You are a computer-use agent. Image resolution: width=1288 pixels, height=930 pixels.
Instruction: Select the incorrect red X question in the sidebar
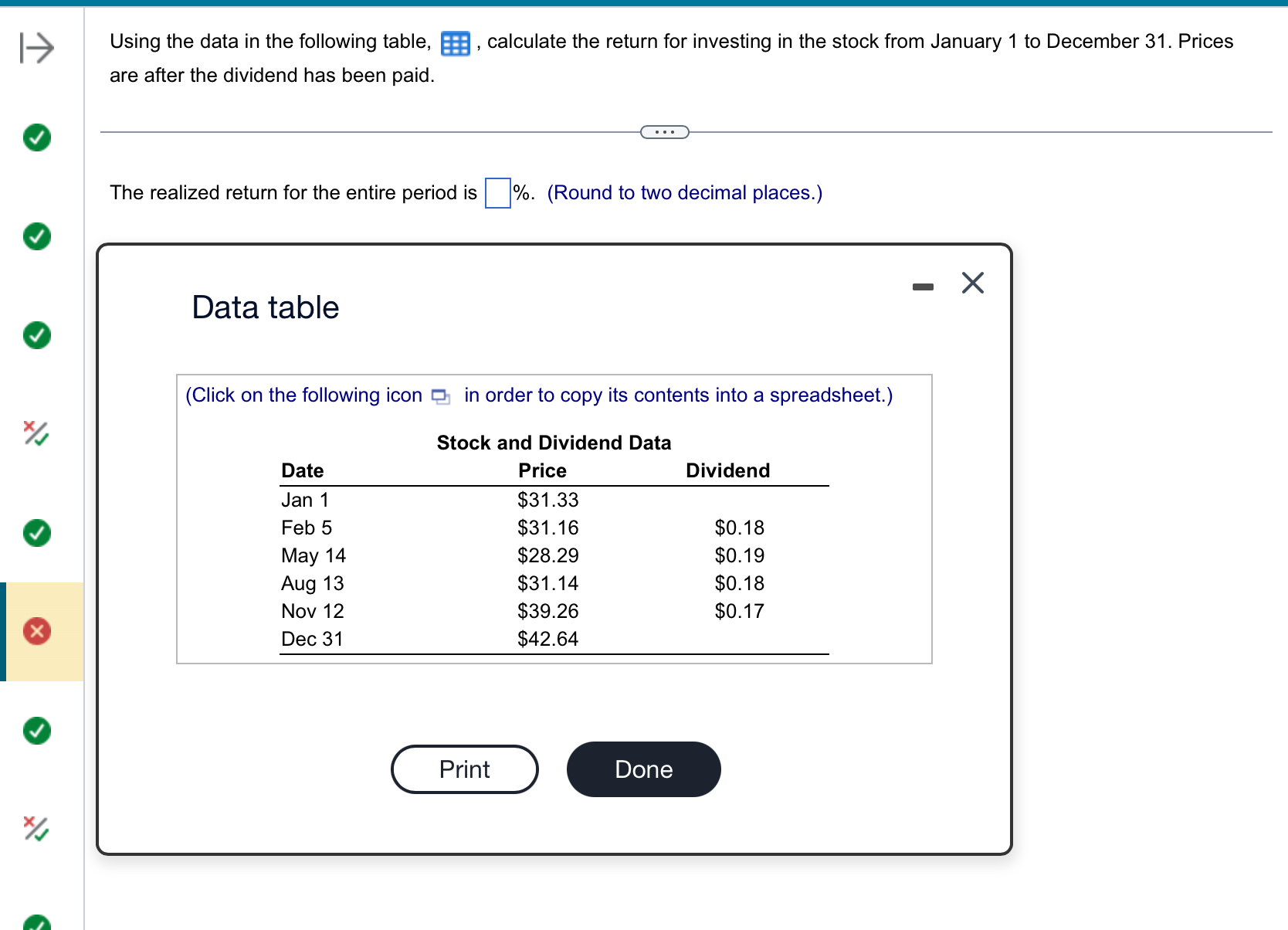37,631
